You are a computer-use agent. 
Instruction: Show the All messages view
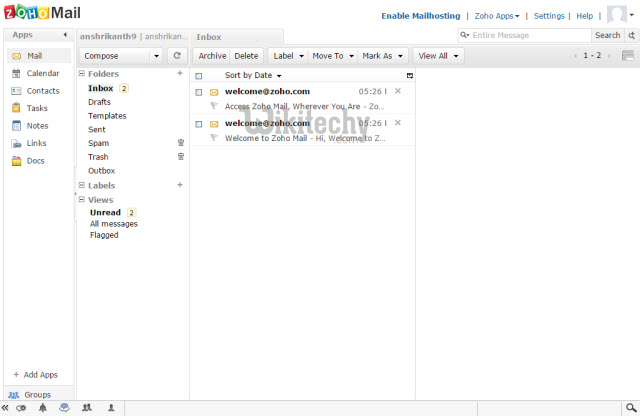[113, 224]
